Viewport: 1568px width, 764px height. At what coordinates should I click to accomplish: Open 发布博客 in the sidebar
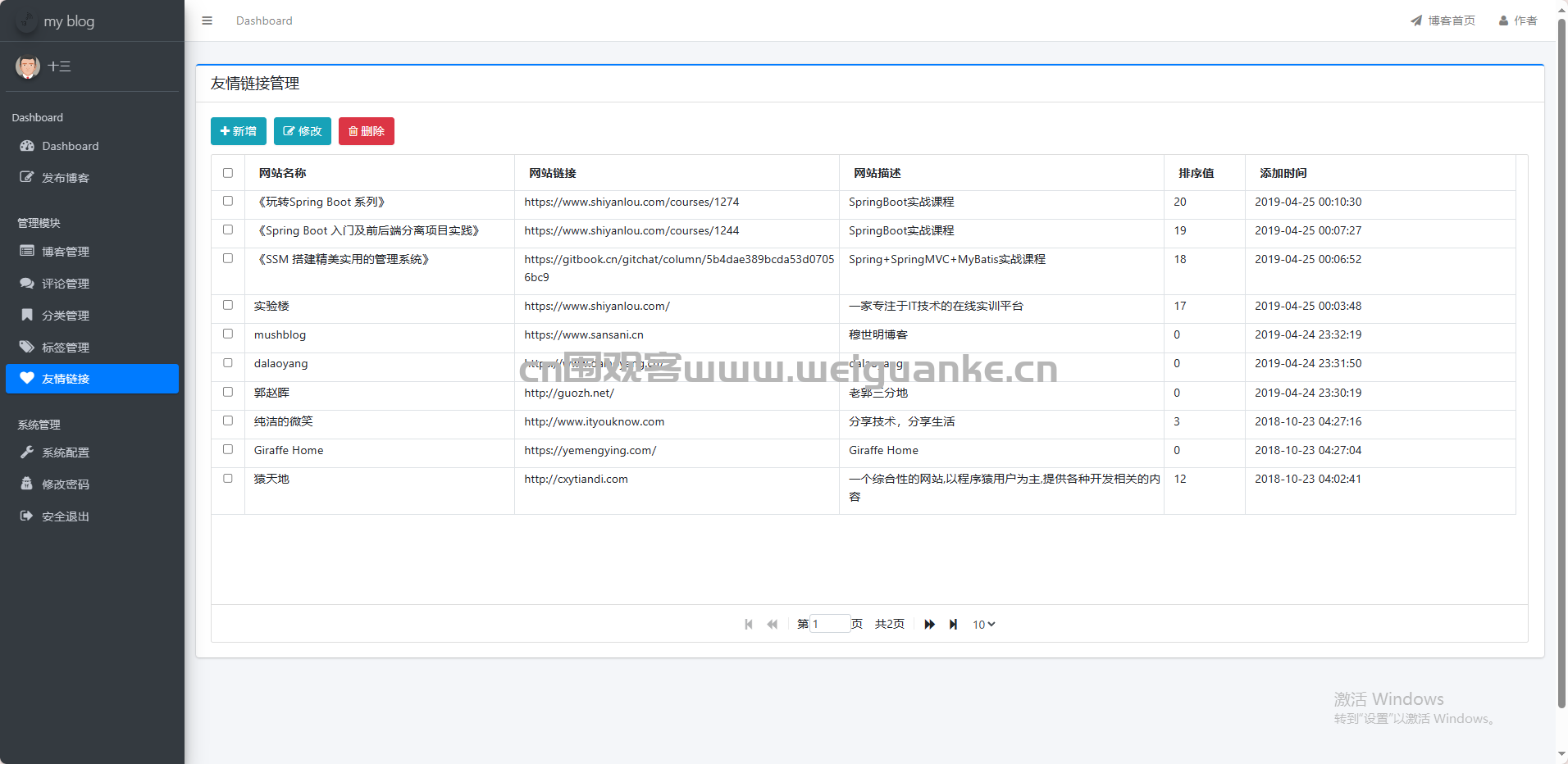pos(92,177)
